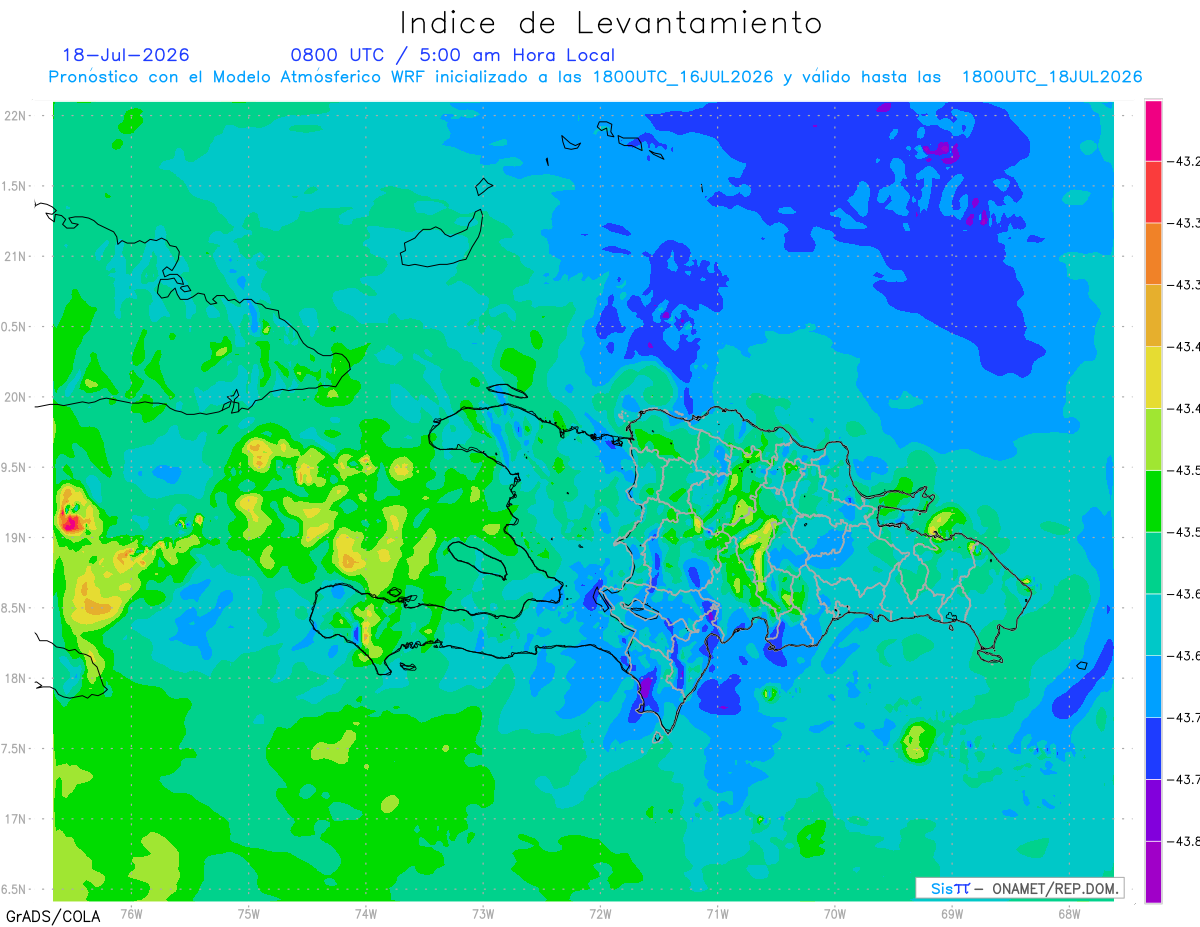Click the "21N" latitude label

tap(17, 256)
